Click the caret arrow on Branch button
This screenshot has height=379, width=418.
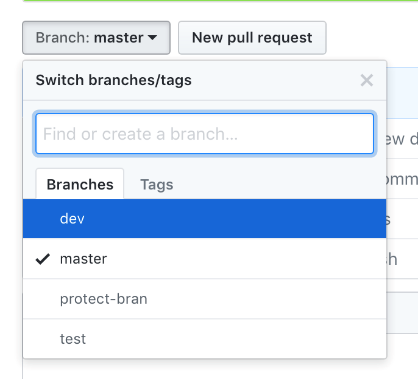[152, 37]
